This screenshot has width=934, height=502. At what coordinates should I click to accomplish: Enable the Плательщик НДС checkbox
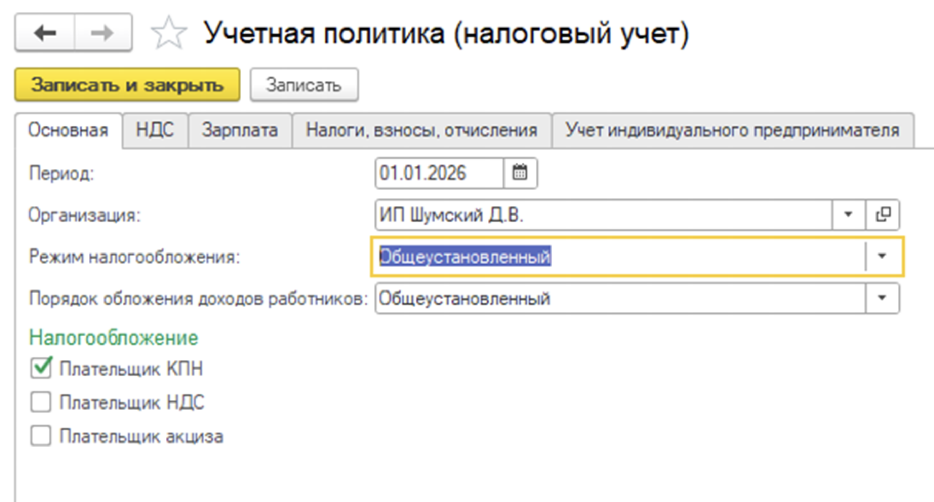tap(42, 403)
